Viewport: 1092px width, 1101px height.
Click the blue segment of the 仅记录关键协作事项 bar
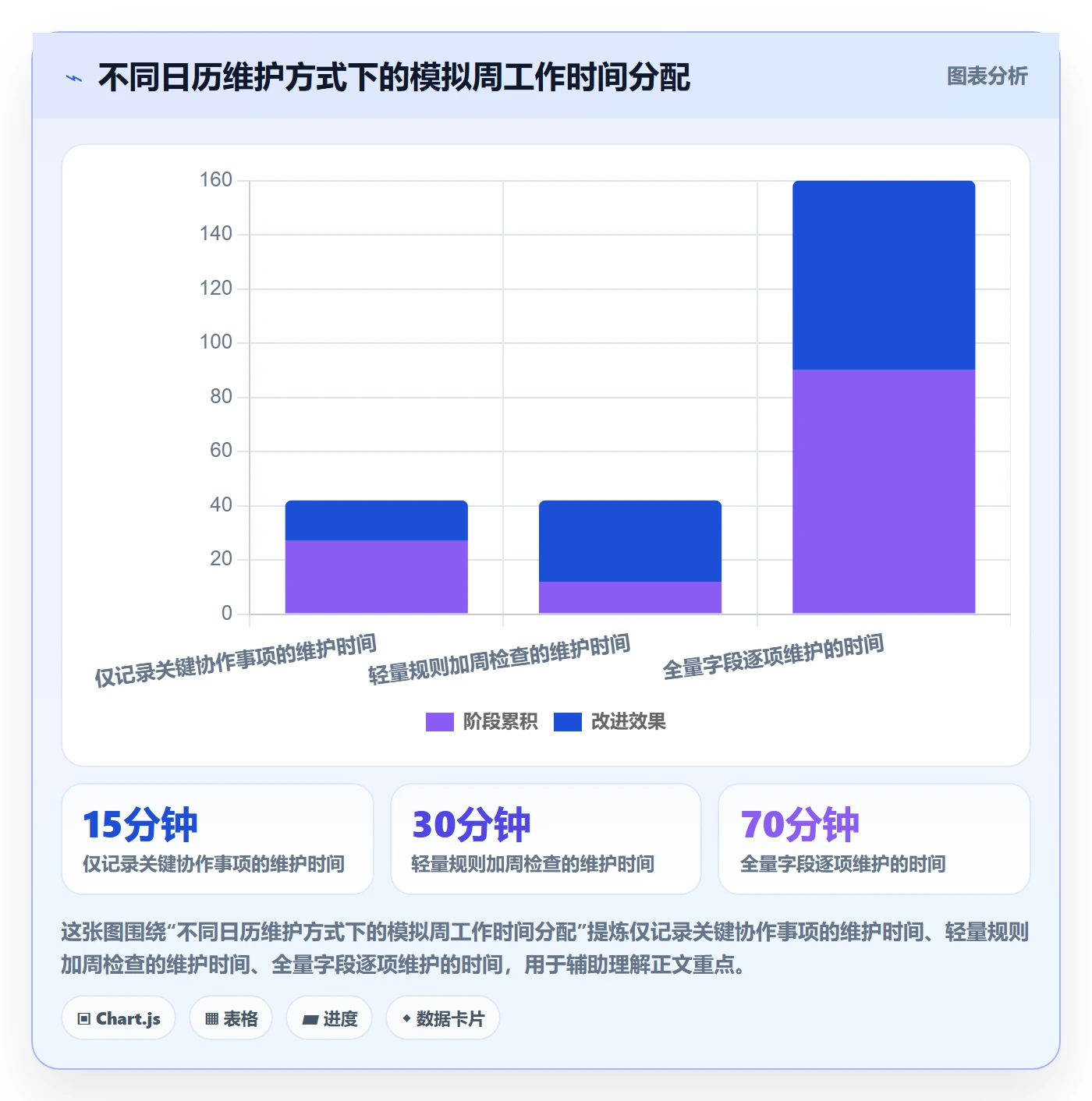377,520
